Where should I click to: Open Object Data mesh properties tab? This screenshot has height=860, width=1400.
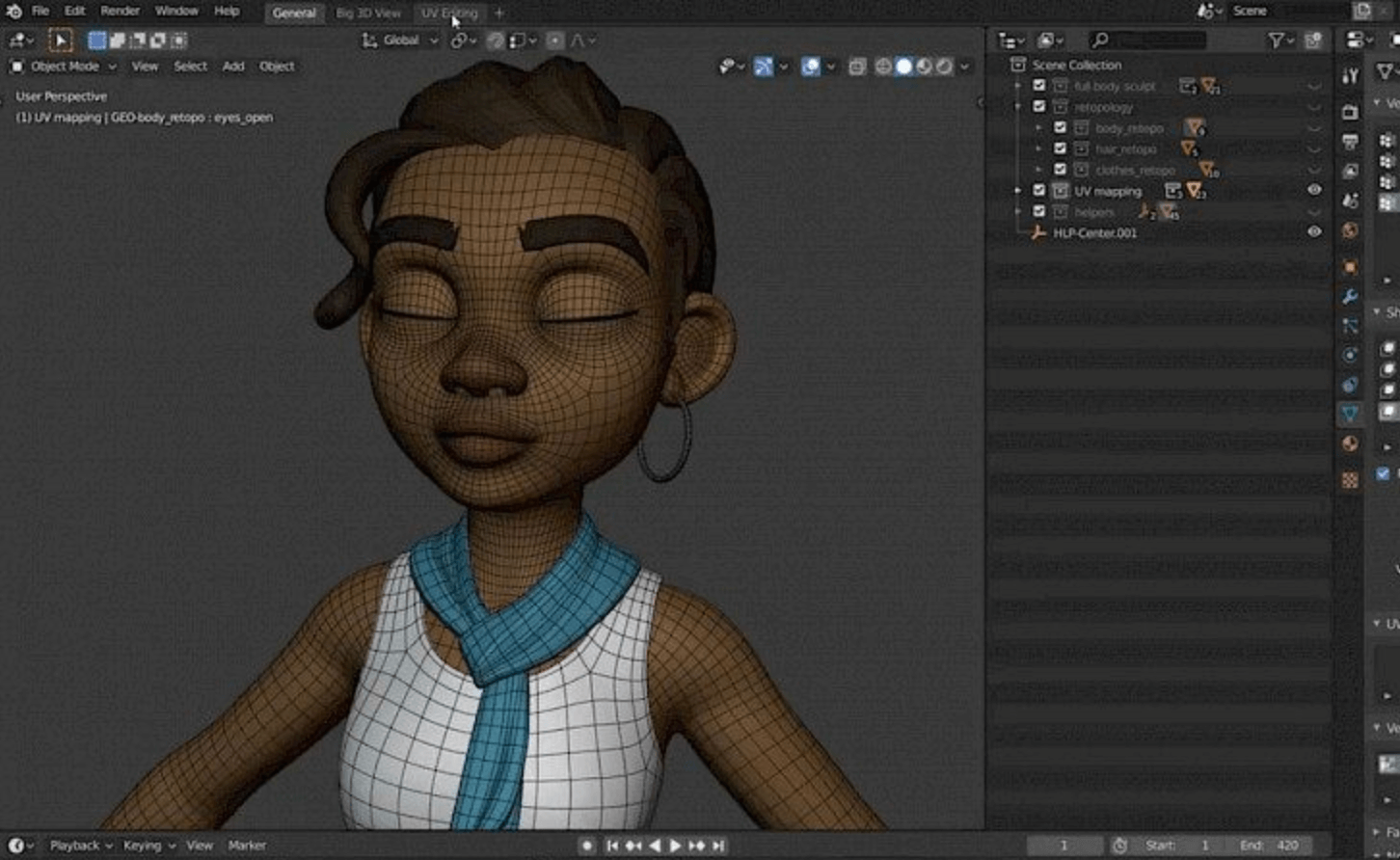coord(1350,414)
